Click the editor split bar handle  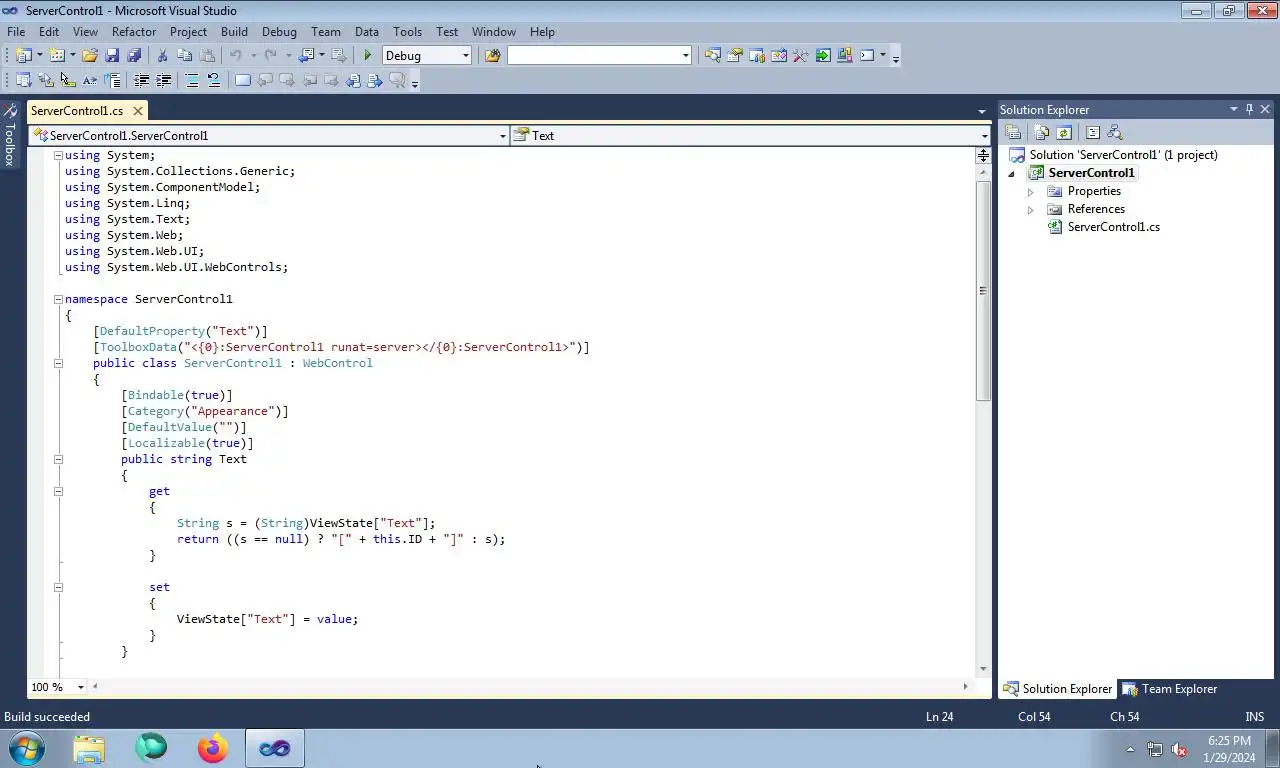tap(983, 156)
